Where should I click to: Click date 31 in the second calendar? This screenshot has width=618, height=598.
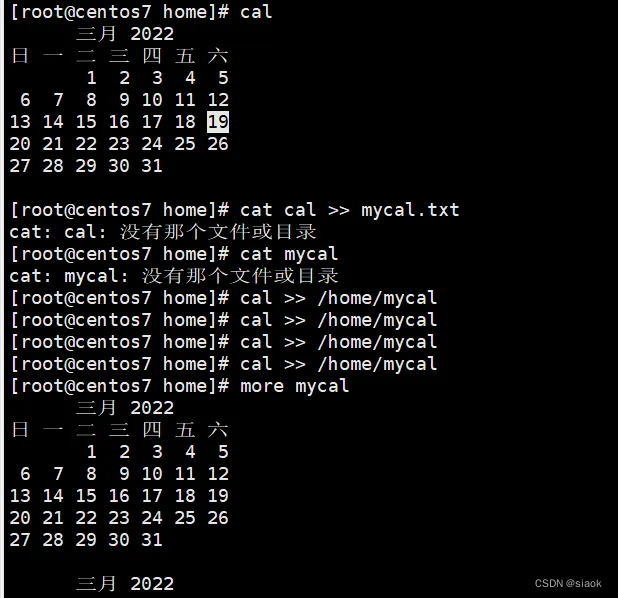pos(152,540)
